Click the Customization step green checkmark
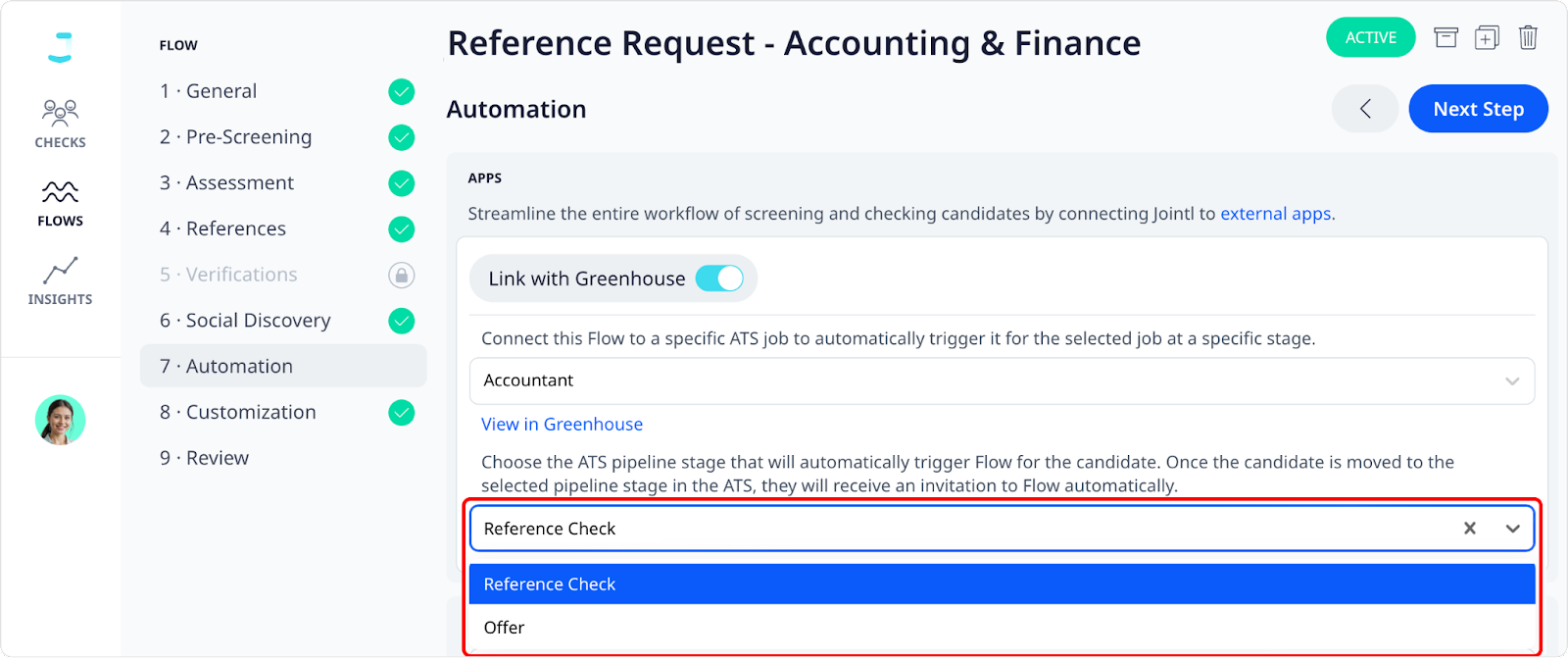The height and width of the screenshot is (658, 1568). pyautogui.click(x=401, y=413)
